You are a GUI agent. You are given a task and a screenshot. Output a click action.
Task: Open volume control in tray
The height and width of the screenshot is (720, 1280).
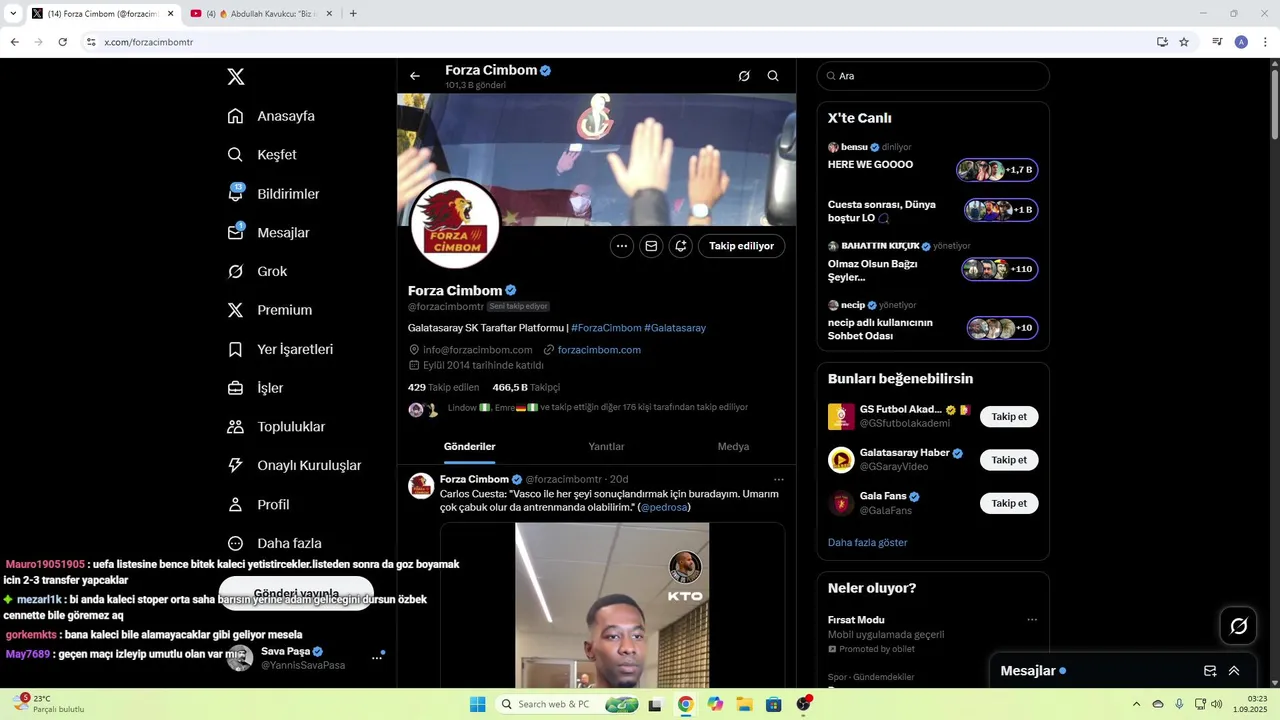[1216, 704]
